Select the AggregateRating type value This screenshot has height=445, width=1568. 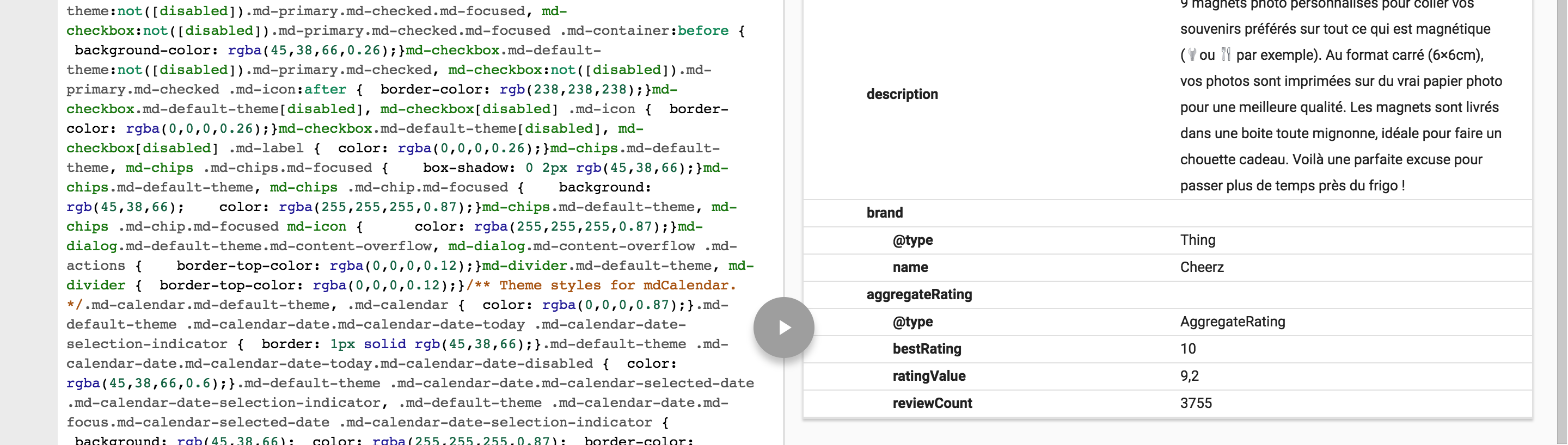(1232, 322)
